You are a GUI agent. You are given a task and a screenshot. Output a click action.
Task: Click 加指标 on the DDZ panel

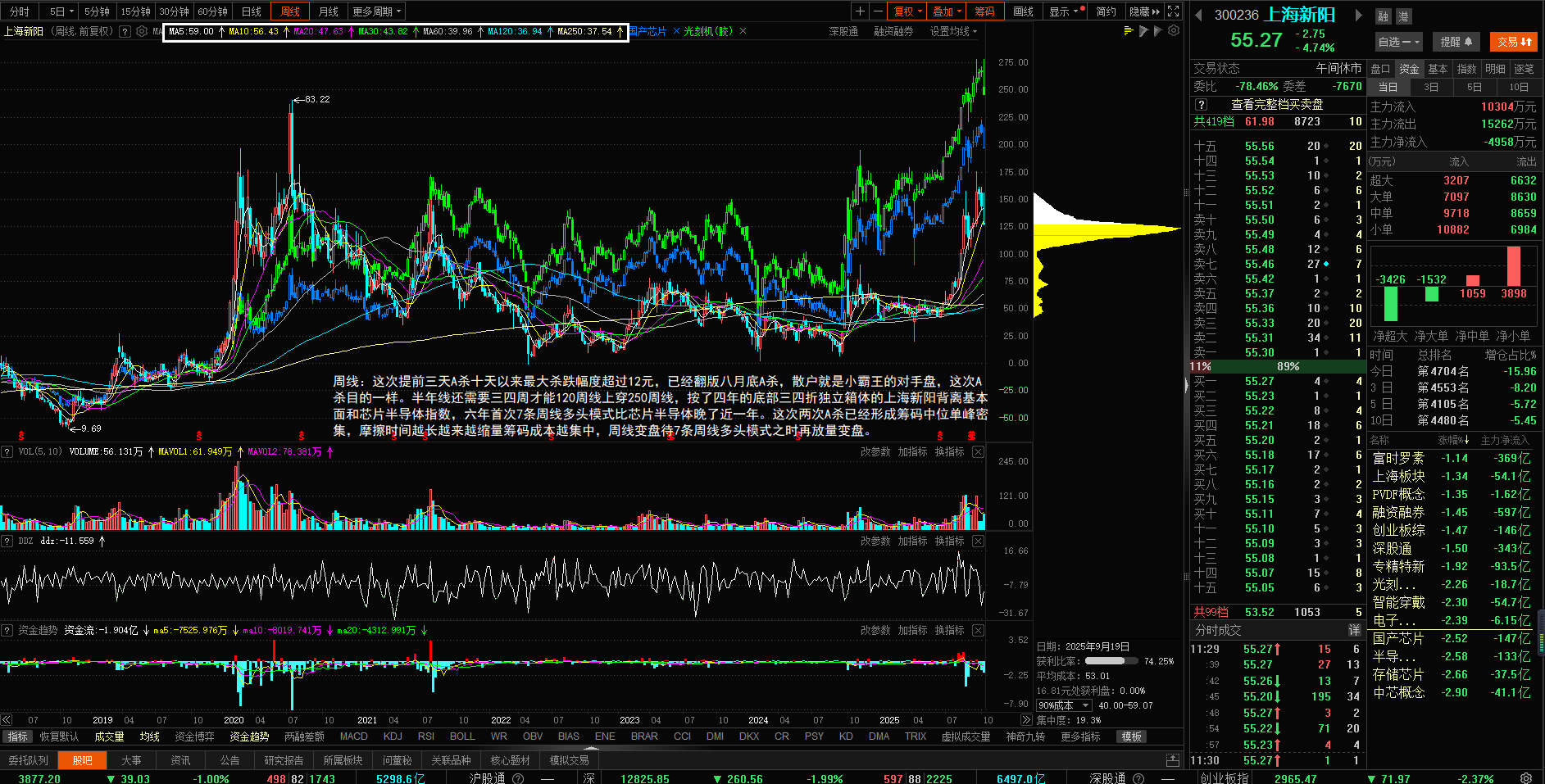pos(912,541)
